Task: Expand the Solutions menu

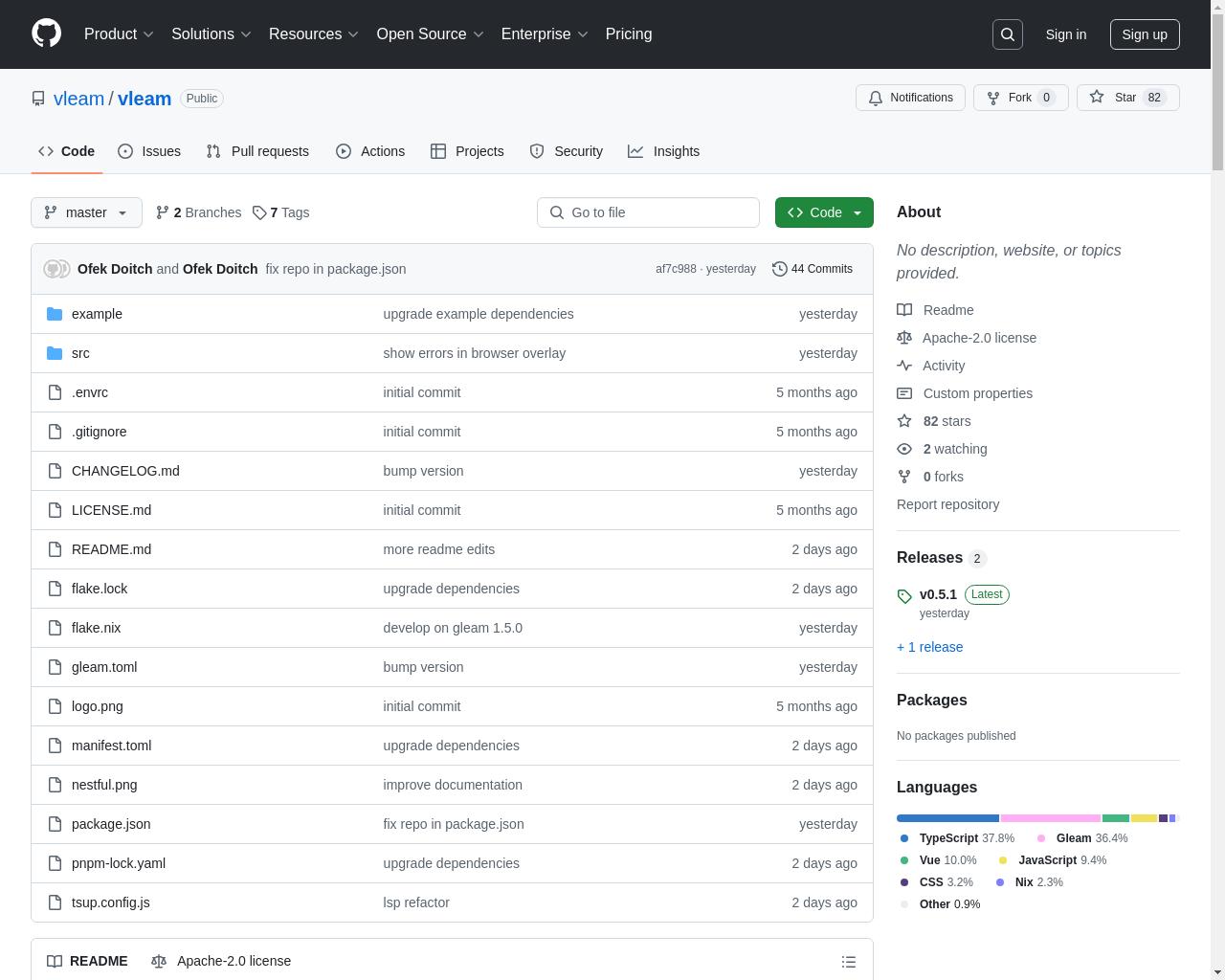Action: [x=212, y=33]
